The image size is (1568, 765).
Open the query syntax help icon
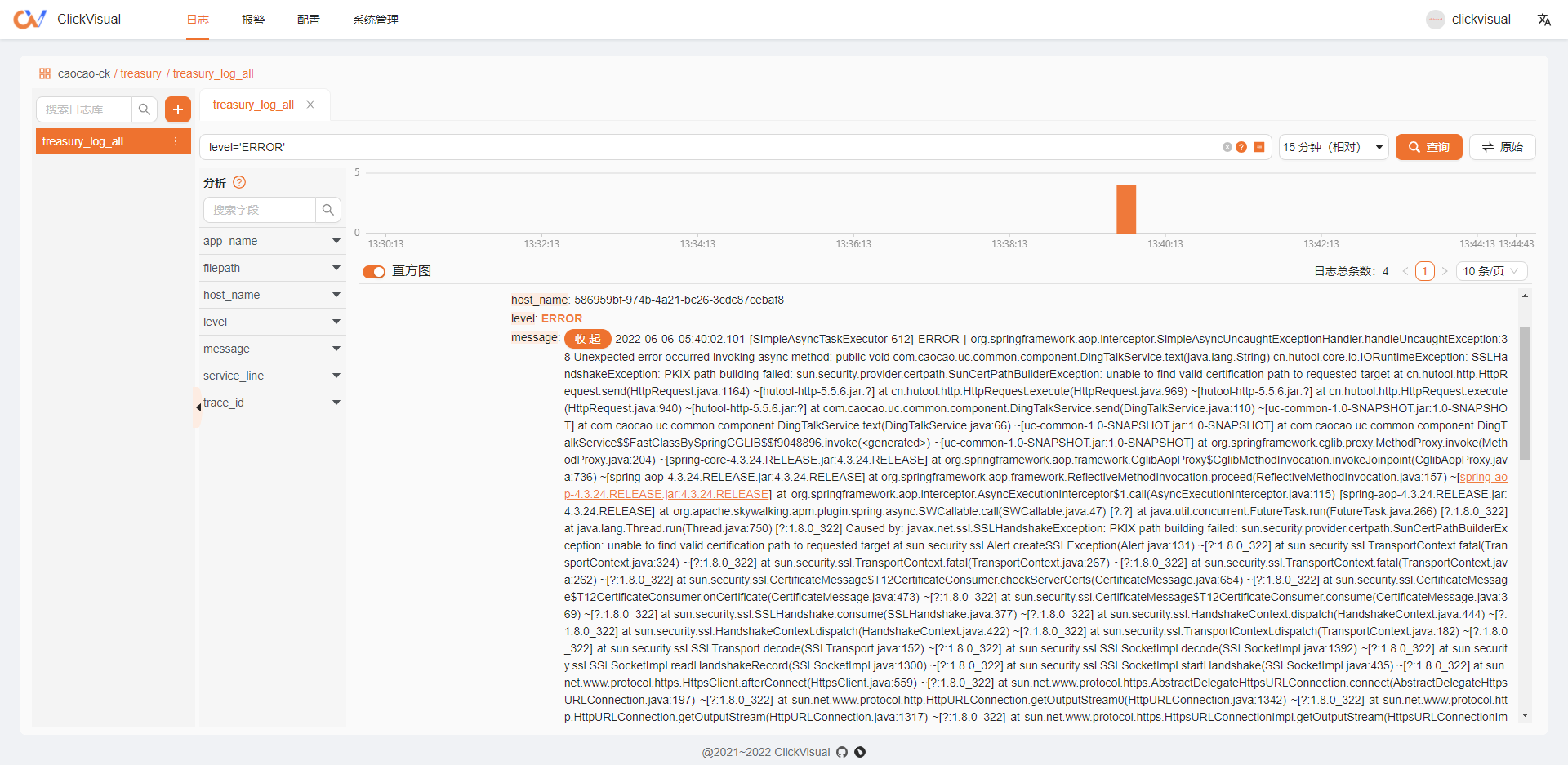coord(1242,147)
